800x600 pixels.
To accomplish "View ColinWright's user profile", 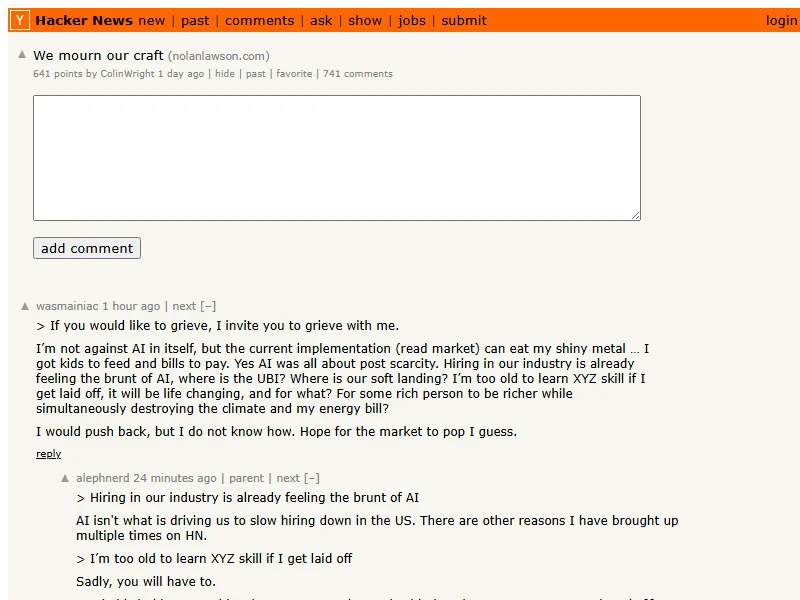I will (x=127, y=74).
